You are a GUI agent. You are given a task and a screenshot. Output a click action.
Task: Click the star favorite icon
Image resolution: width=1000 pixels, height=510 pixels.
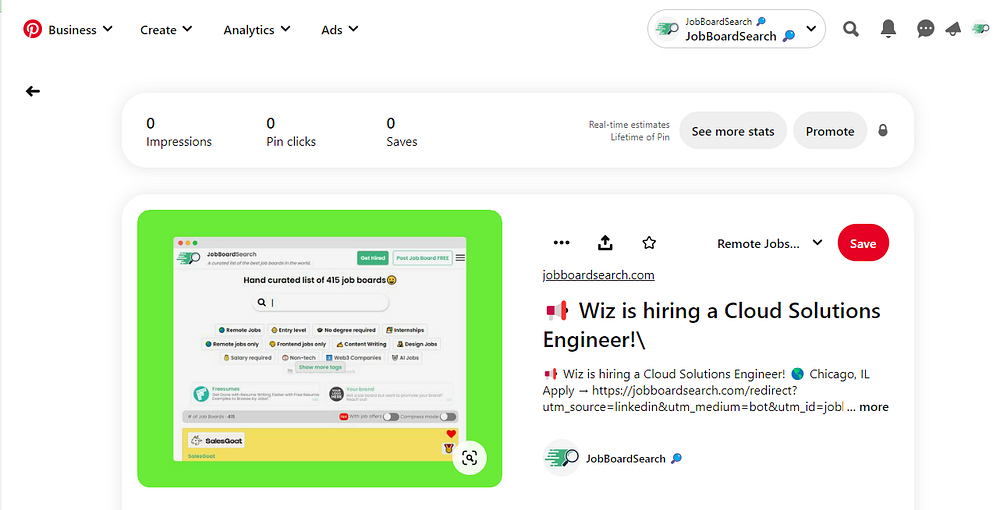point(649,243)
